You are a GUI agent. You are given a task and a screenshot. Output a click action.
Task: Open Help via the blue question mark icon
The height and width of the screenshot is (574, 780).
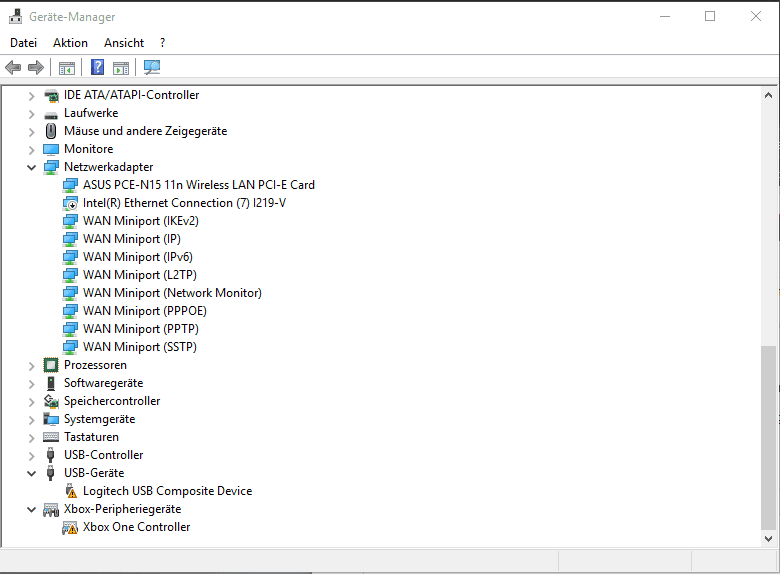98,67
